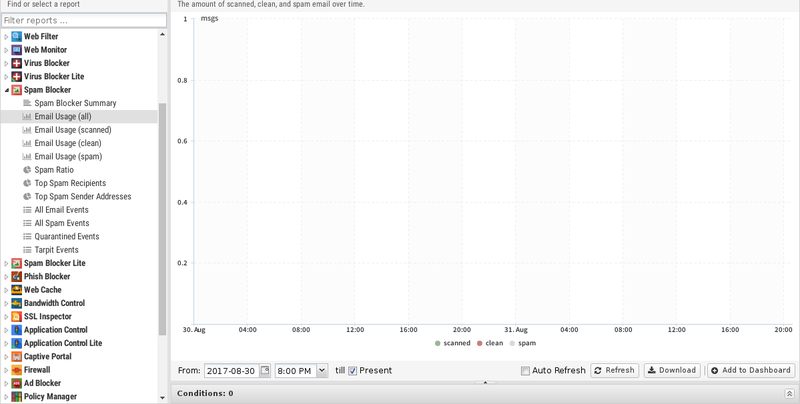Open the Email Usage (clean) report
This screenshot has width=800, height=404.
coord(68,143)
